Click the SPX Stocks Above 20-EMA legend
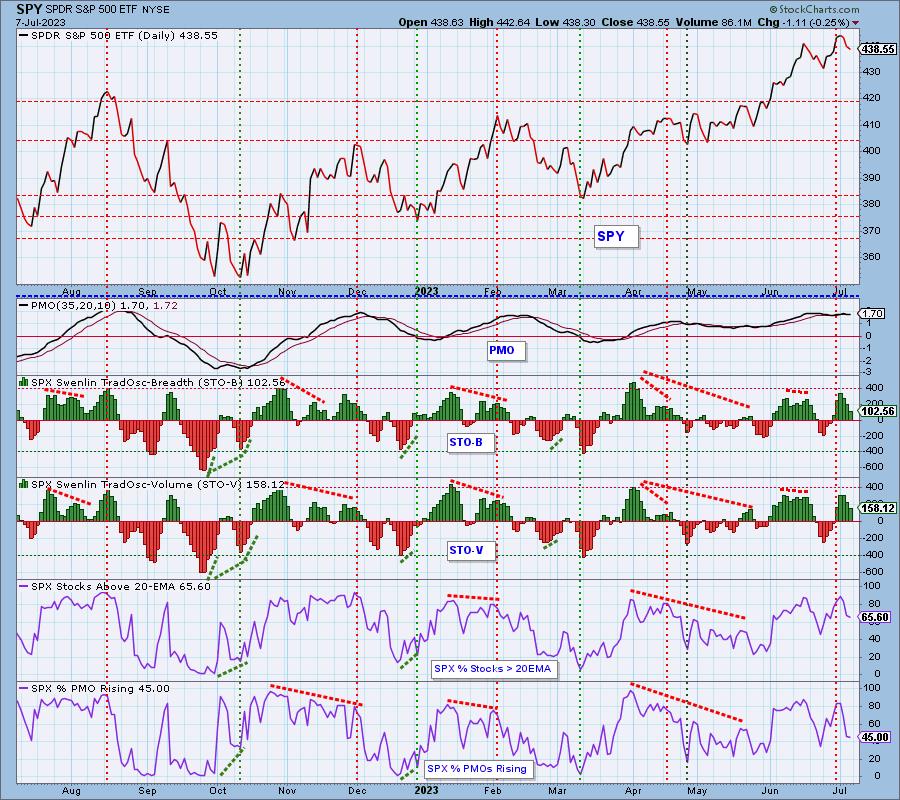The image size is (900, 800). pos(115,587)
